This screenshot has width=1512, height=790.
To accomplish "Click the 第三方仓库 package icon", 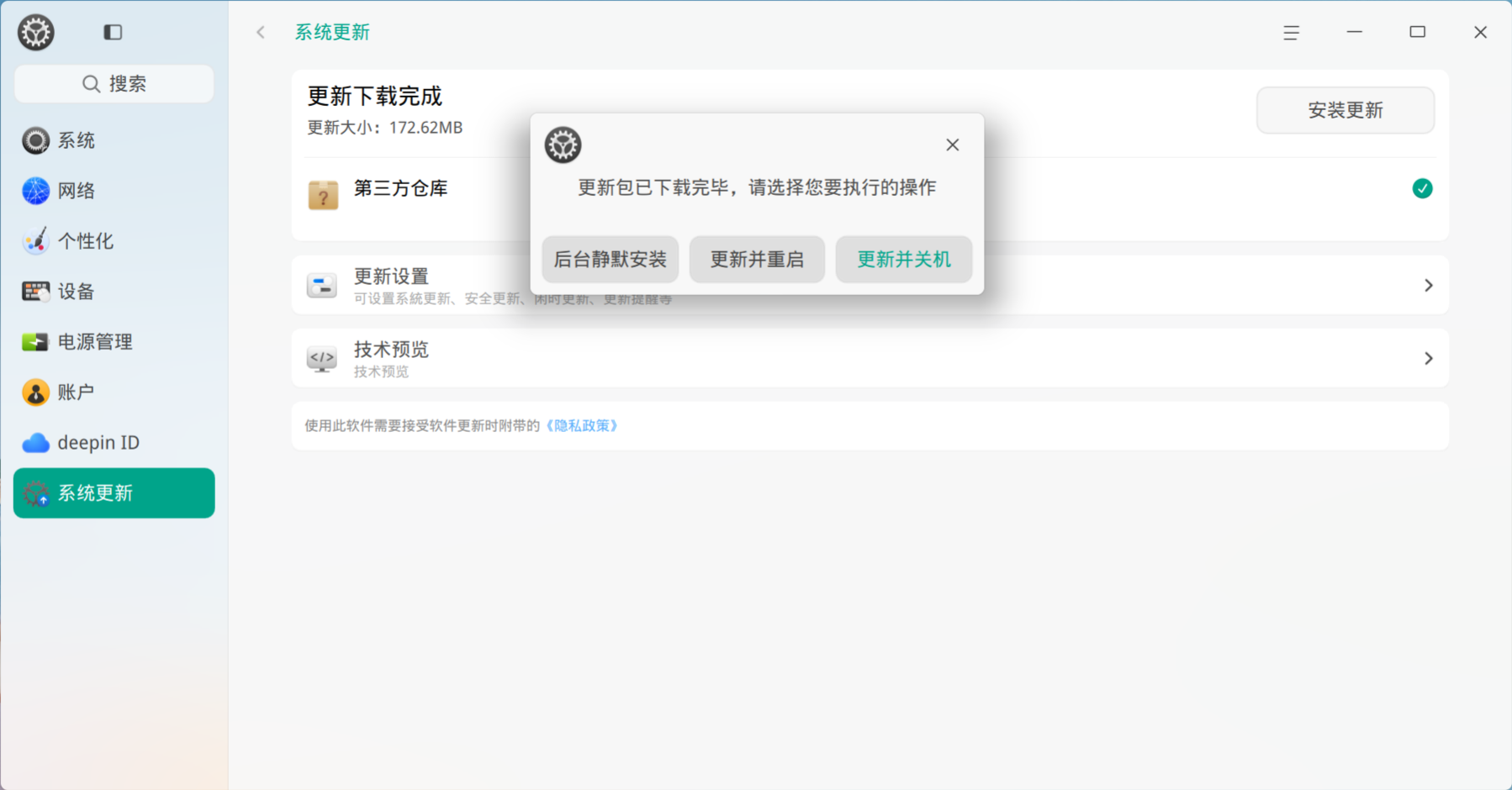I will 323,195.
